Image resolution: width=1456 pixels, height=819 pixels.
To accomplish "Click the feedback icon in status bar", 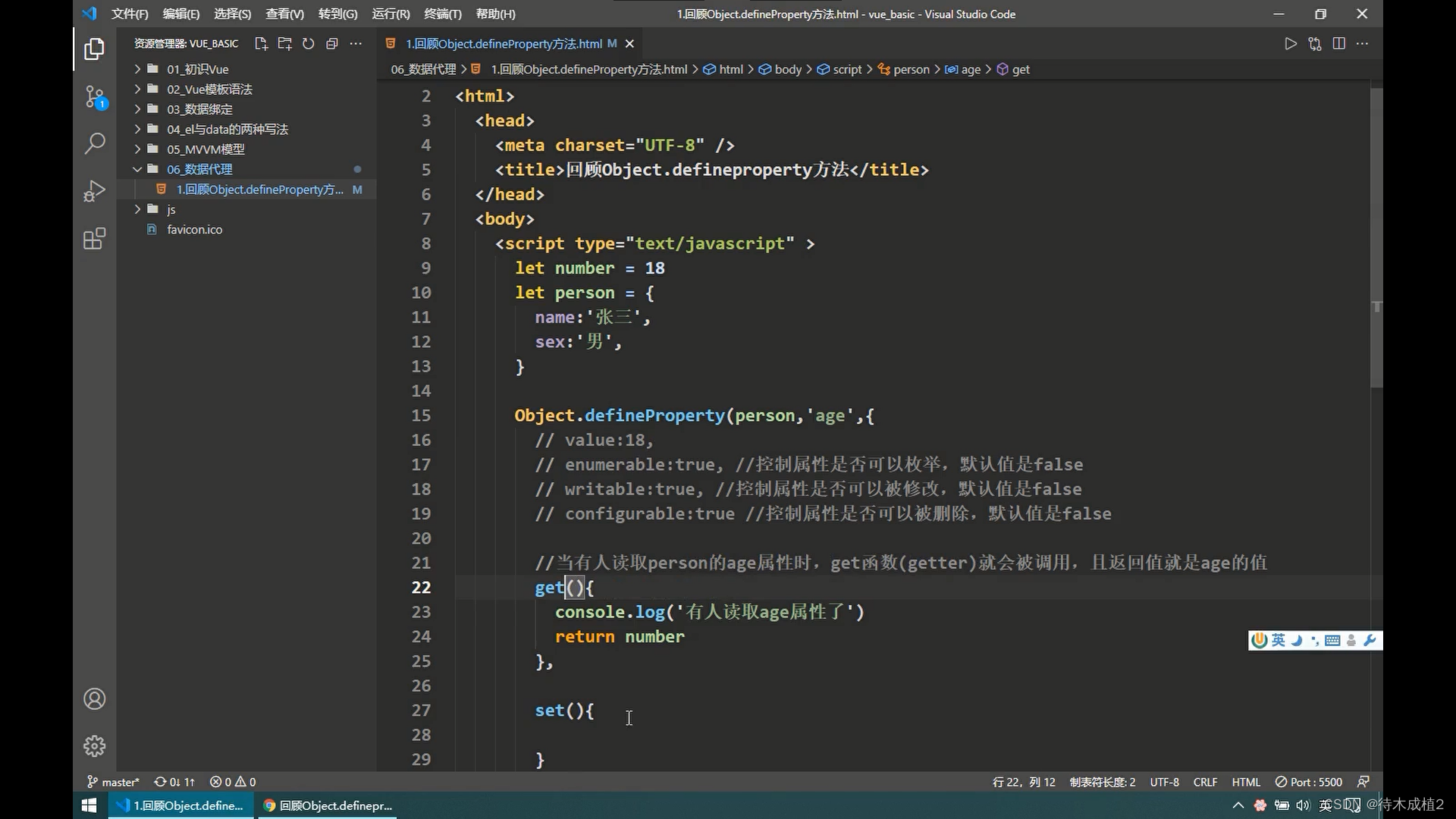I will point(1363,782).
